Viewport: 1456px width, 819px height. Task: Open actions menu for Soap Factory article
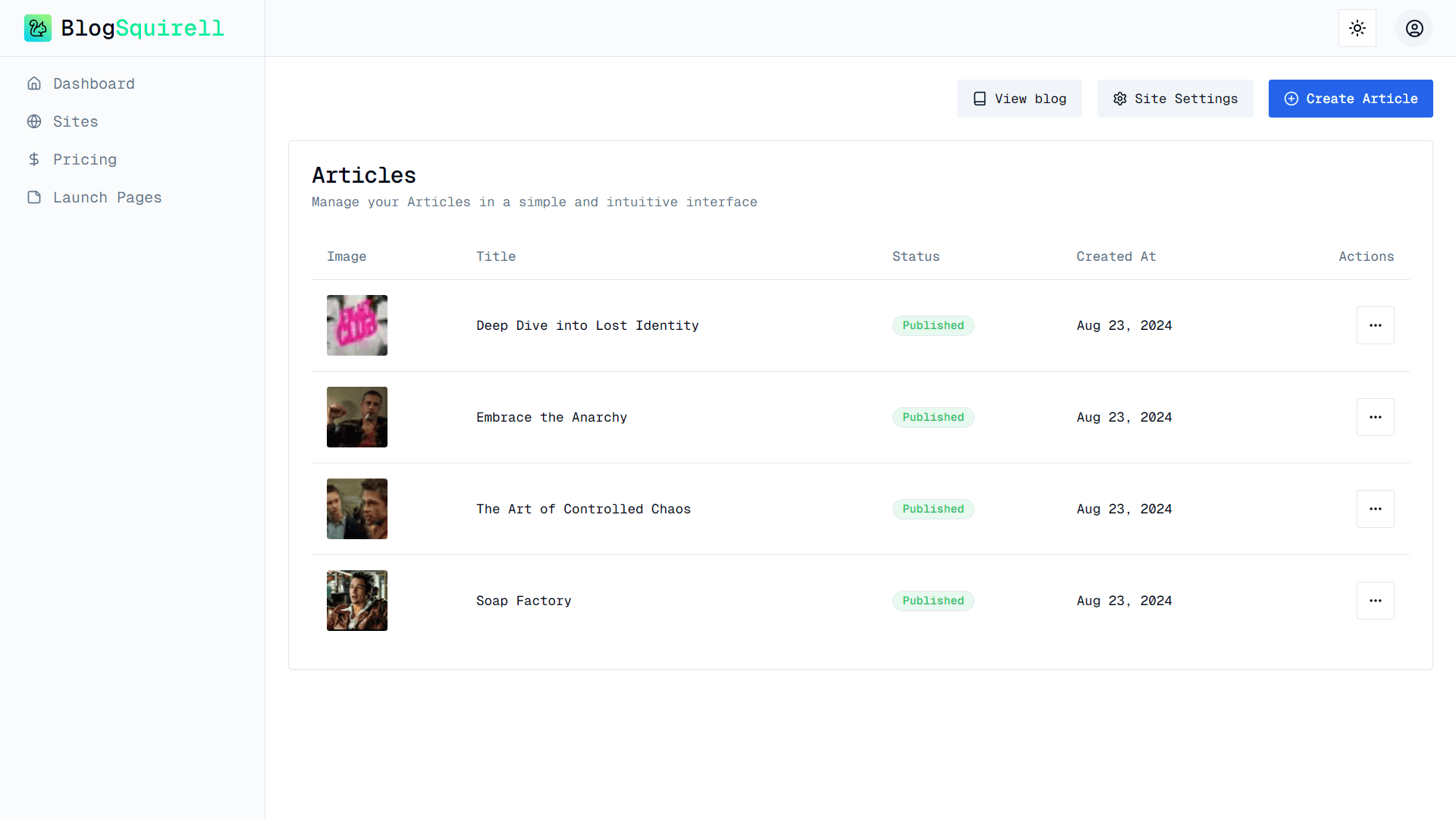1376,601
